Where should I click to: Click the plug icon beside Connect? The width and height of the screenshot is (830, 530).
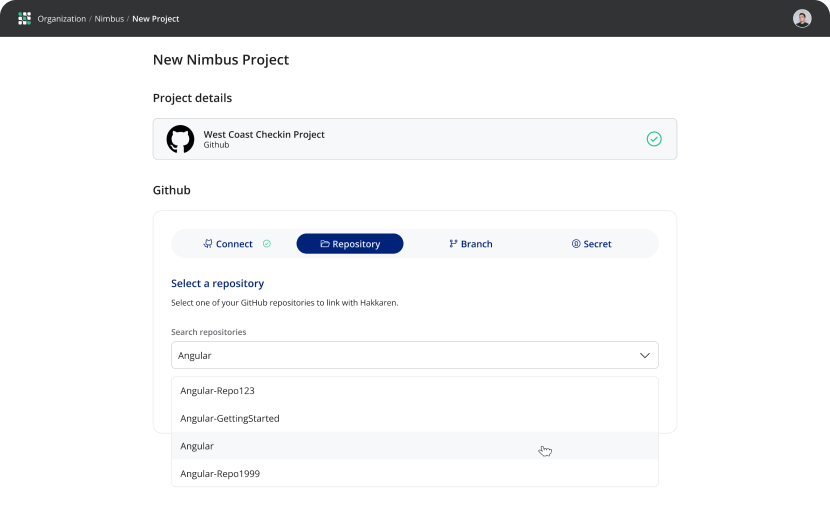coord(208,244)
